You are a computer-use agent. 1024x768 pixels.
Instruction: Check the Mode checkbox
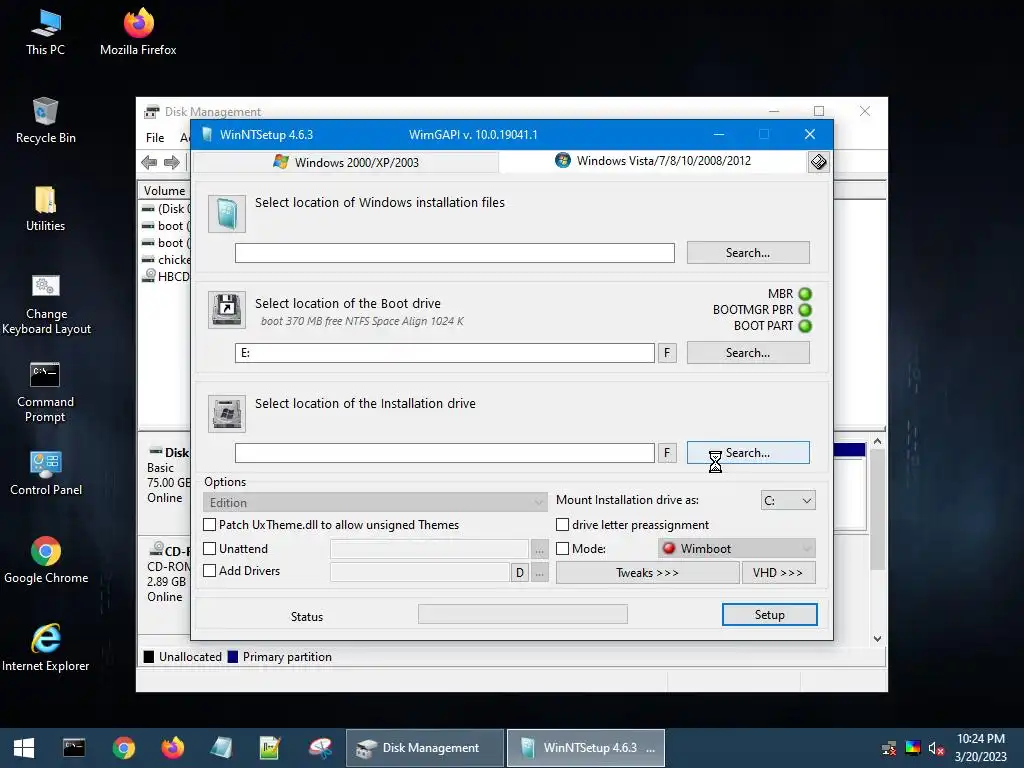pos(562,549)
